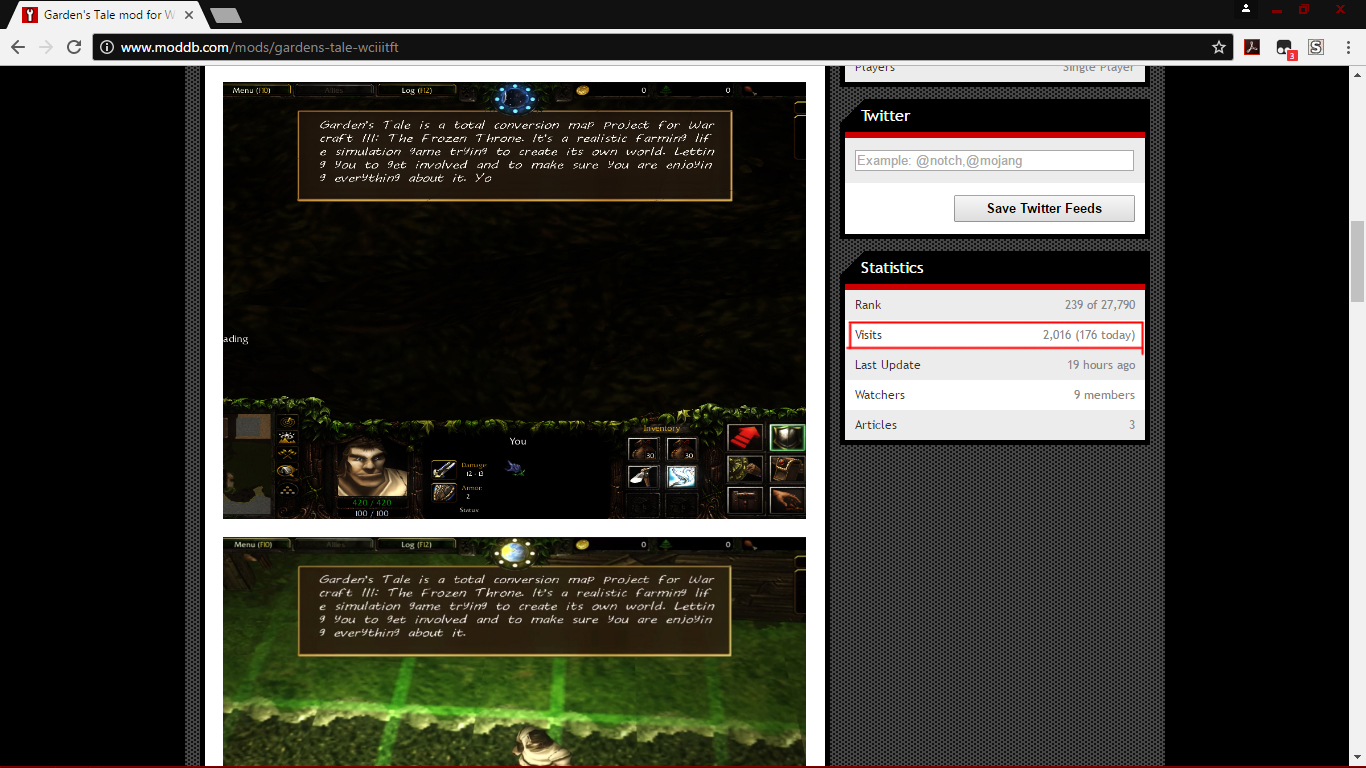Open the 9 members watchers link
Viewport: 1366px width, 768px height.
[1105, 395]
